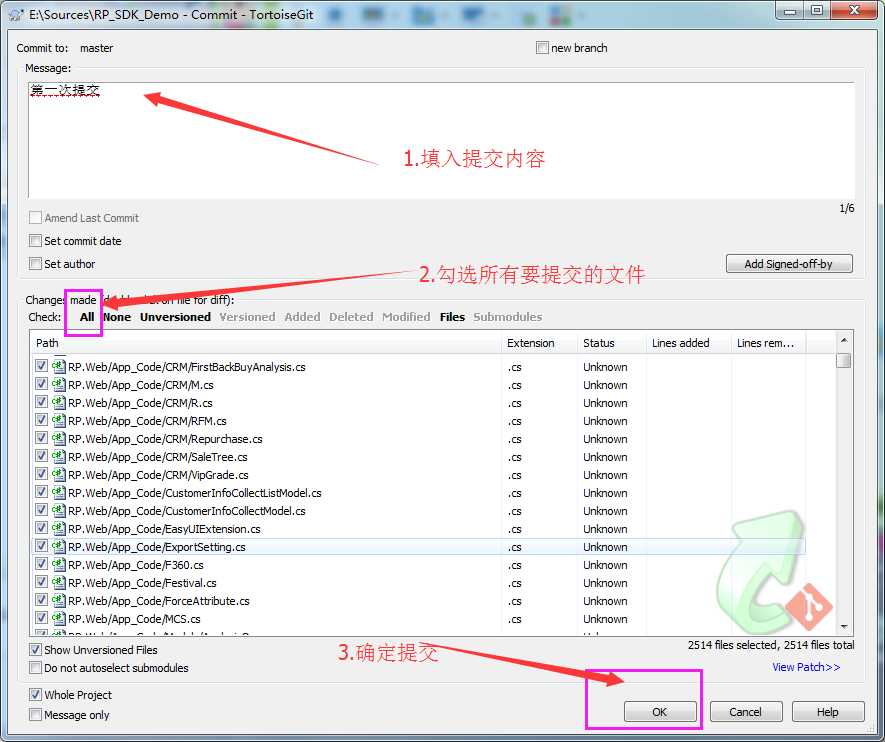Uncheck the VipGrade.cs file checkbox
The image size is (885, 742).
(41, 474)
